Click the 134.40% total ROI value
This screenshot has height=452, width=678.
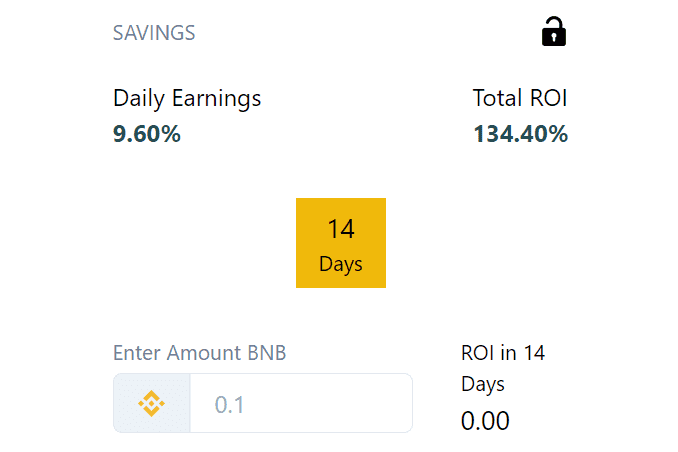[x=520, y=134]
